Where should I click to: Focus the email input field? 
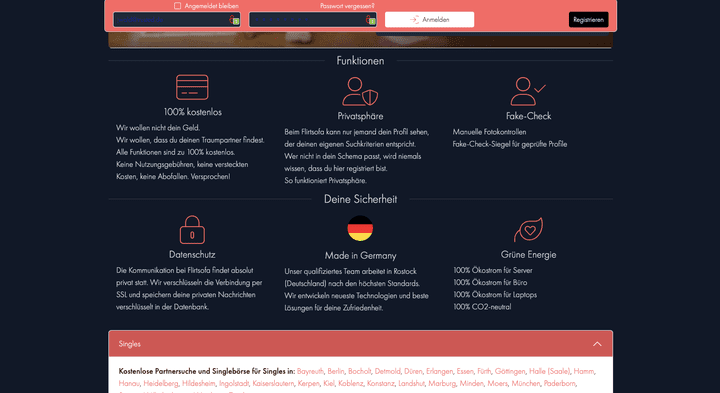point(177,20)
